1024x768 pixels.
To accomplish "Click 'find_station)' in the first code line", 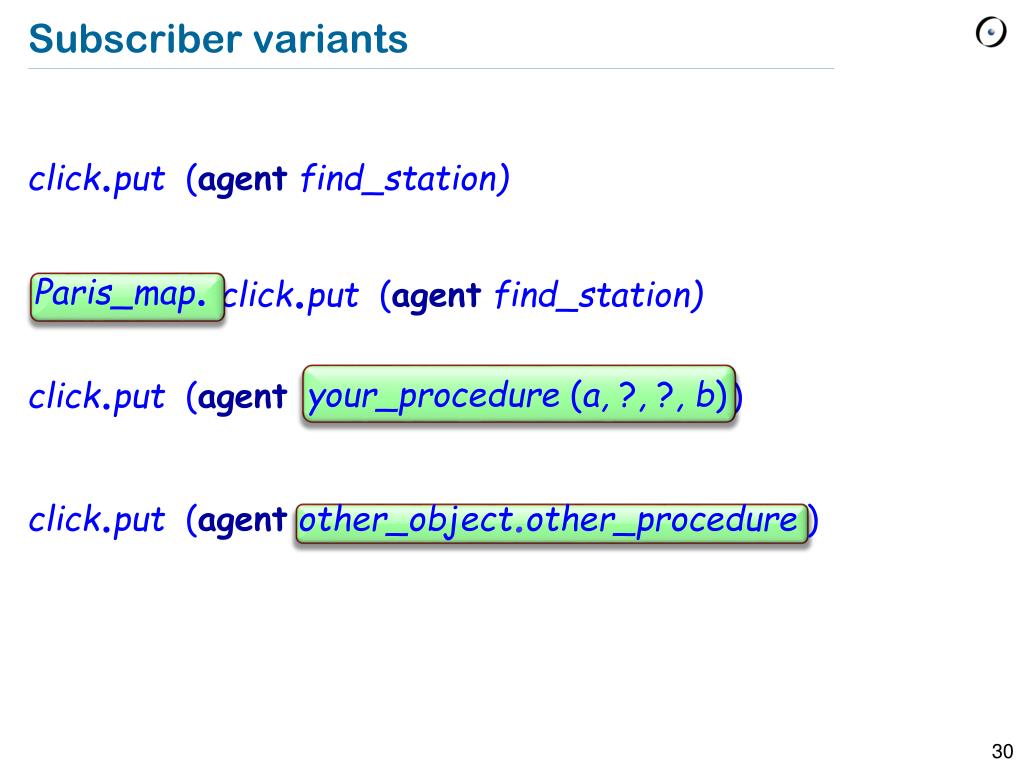I will coord(405,181).
